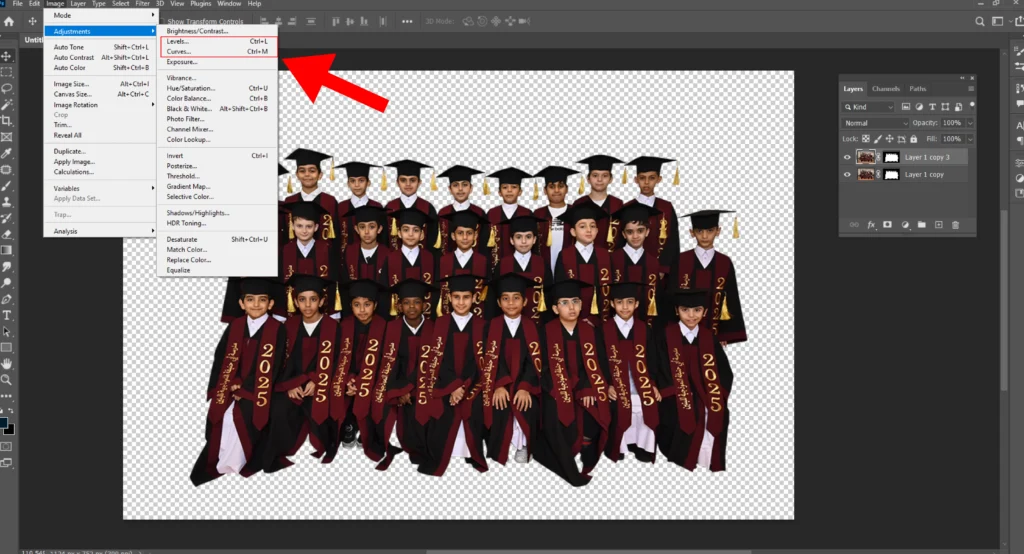Image resolution: width=1024 pixels, height=554 pixels.
Task: Open the Normal blend mode dropdown
Action: [x=875, y=123]
